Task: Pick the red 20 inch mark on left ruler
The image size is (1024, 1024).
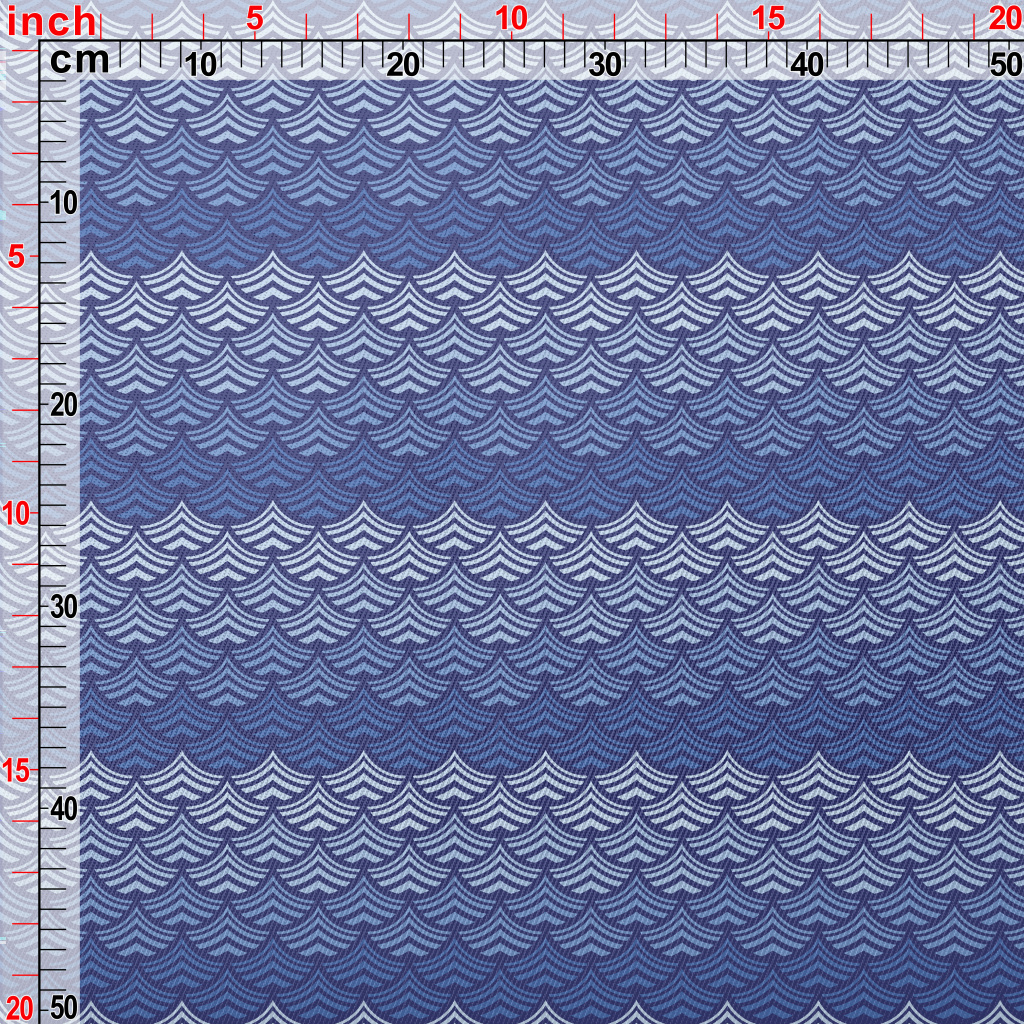Action: (18, 1006)
